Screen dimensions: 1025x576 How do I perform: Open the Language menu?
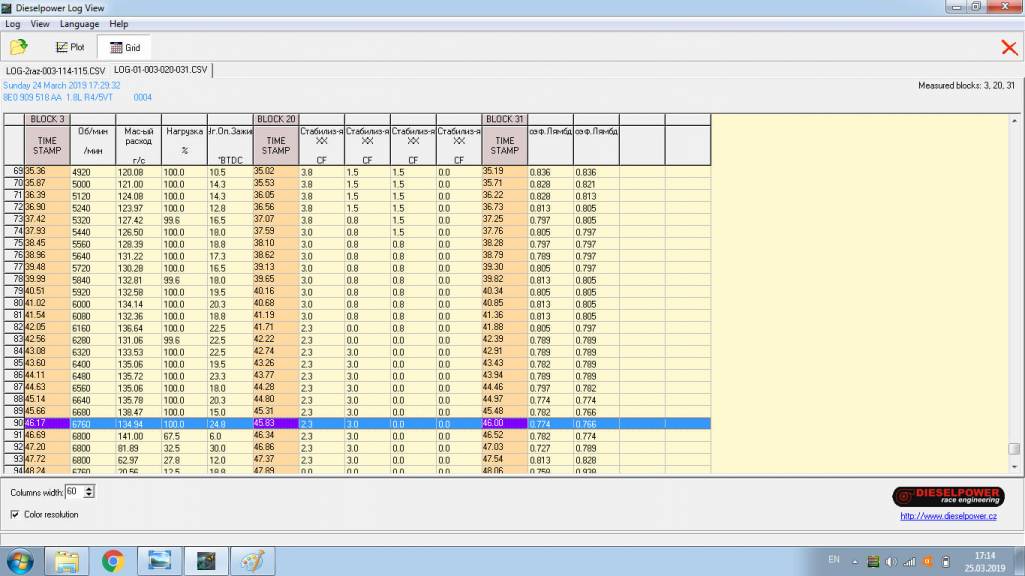(x=79, y=23)
